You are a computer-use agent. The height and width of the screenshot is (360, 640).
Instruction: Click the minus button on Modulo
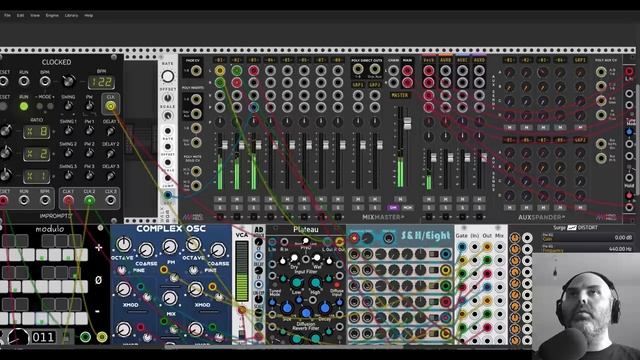pos(98,311)
